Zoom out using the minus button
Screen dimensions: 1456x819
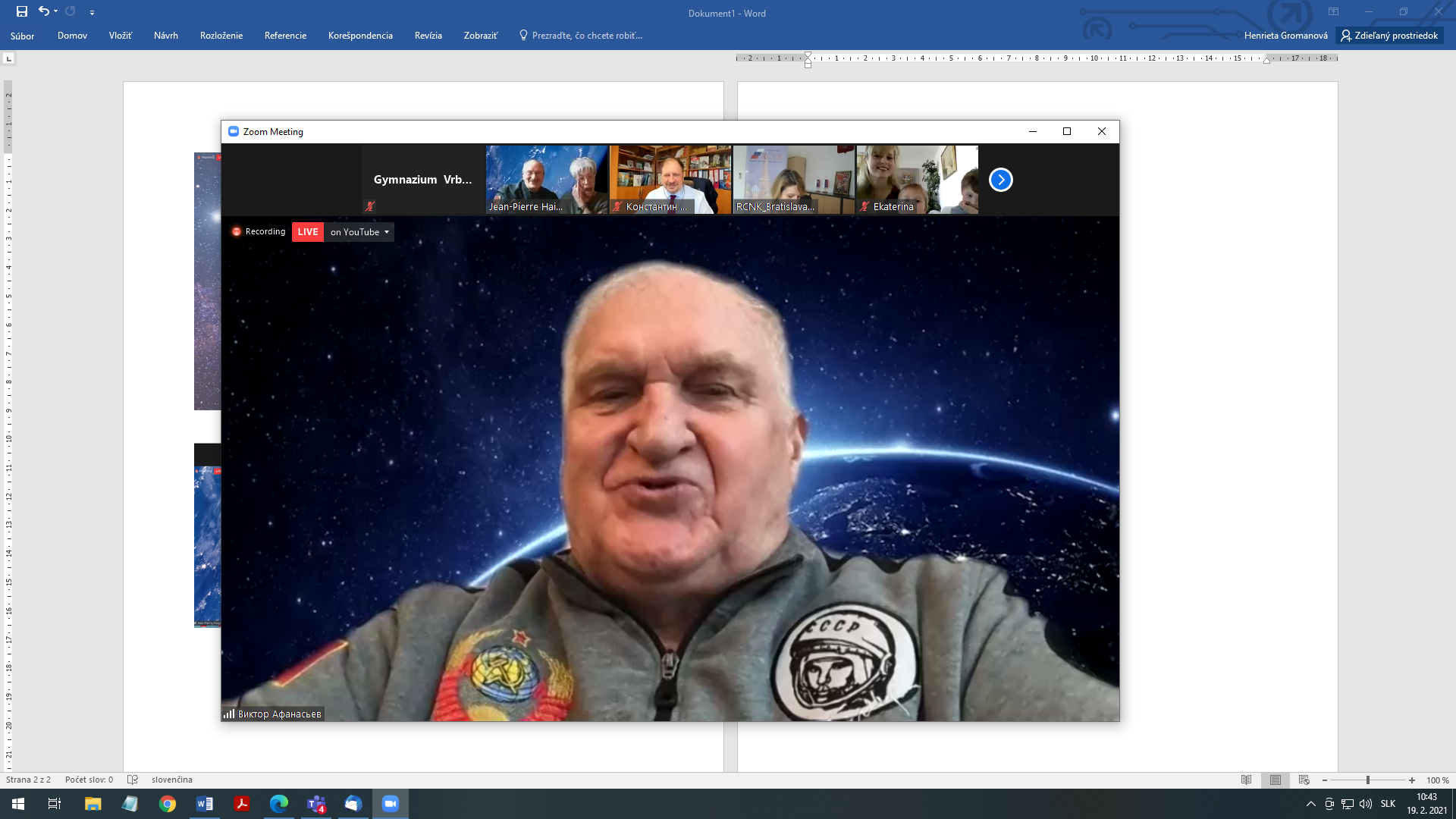pyautogui.click(x=1325, y=780)
